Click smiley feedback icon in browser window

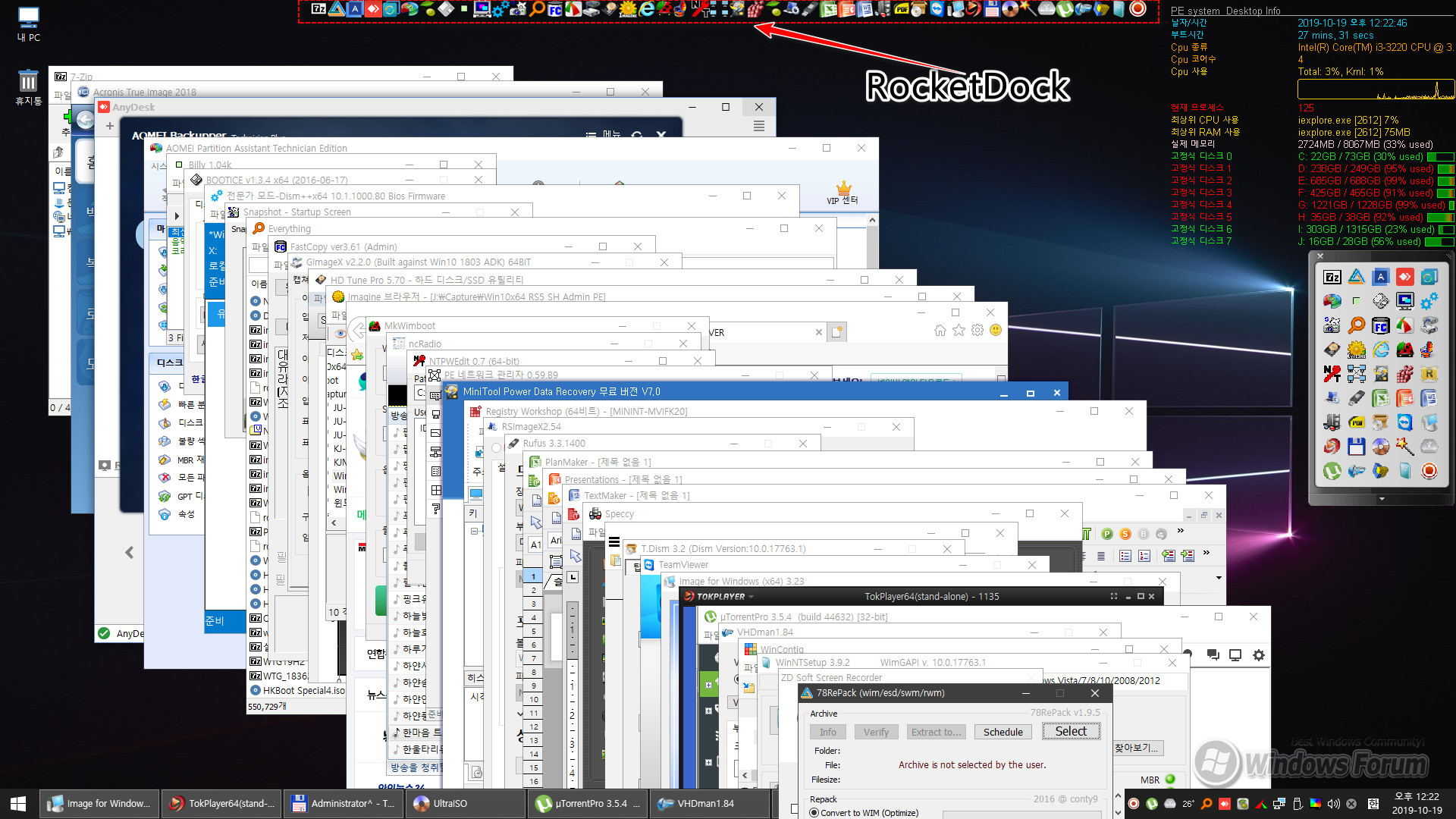(996, 331)
